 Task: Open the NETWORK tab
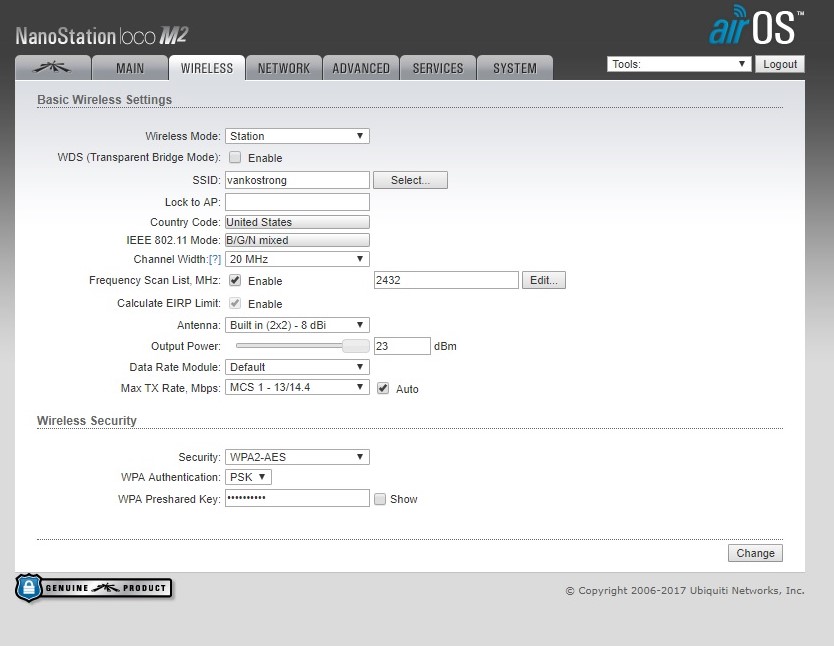283,68
